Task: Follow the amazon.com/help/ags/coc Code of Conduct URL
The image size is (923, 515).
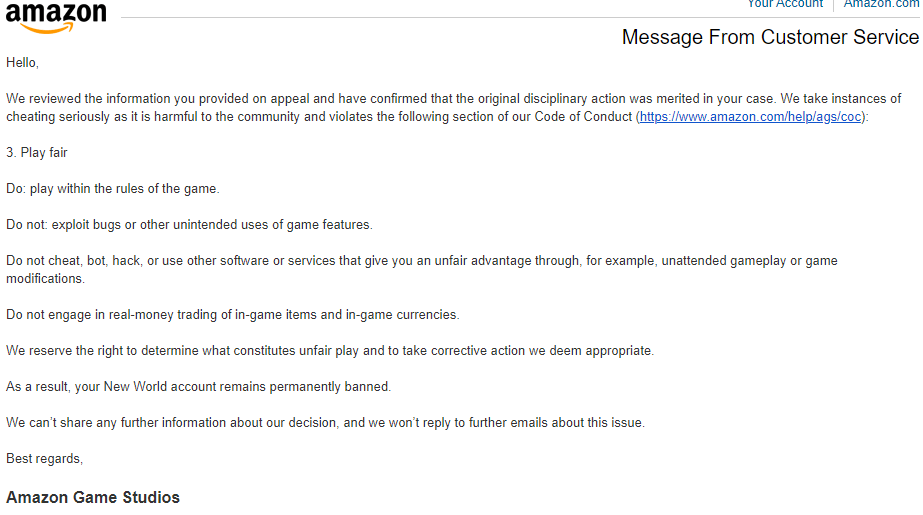Action: coord(751,117)
